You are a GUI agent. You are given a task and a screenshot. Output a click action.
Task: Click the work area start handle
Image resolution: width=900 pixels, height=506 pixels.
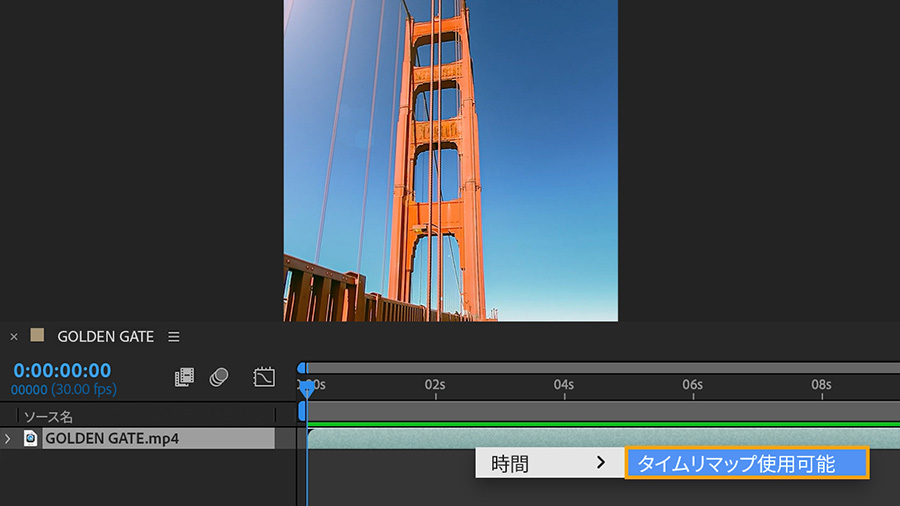click(302, 412)
